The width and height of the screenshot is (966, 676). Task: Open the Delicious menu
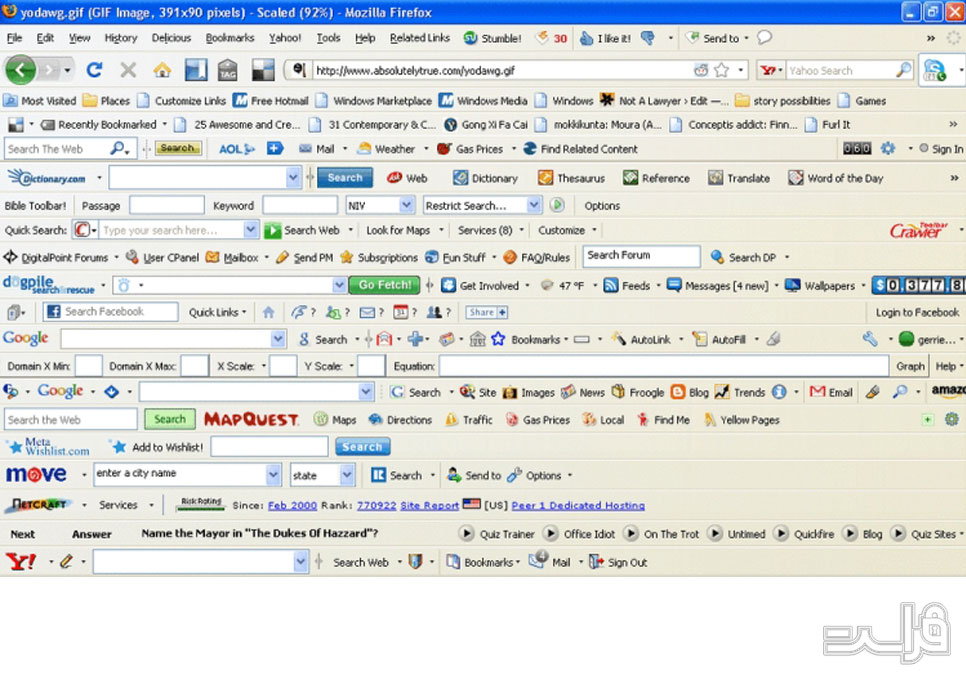[171, 38]
